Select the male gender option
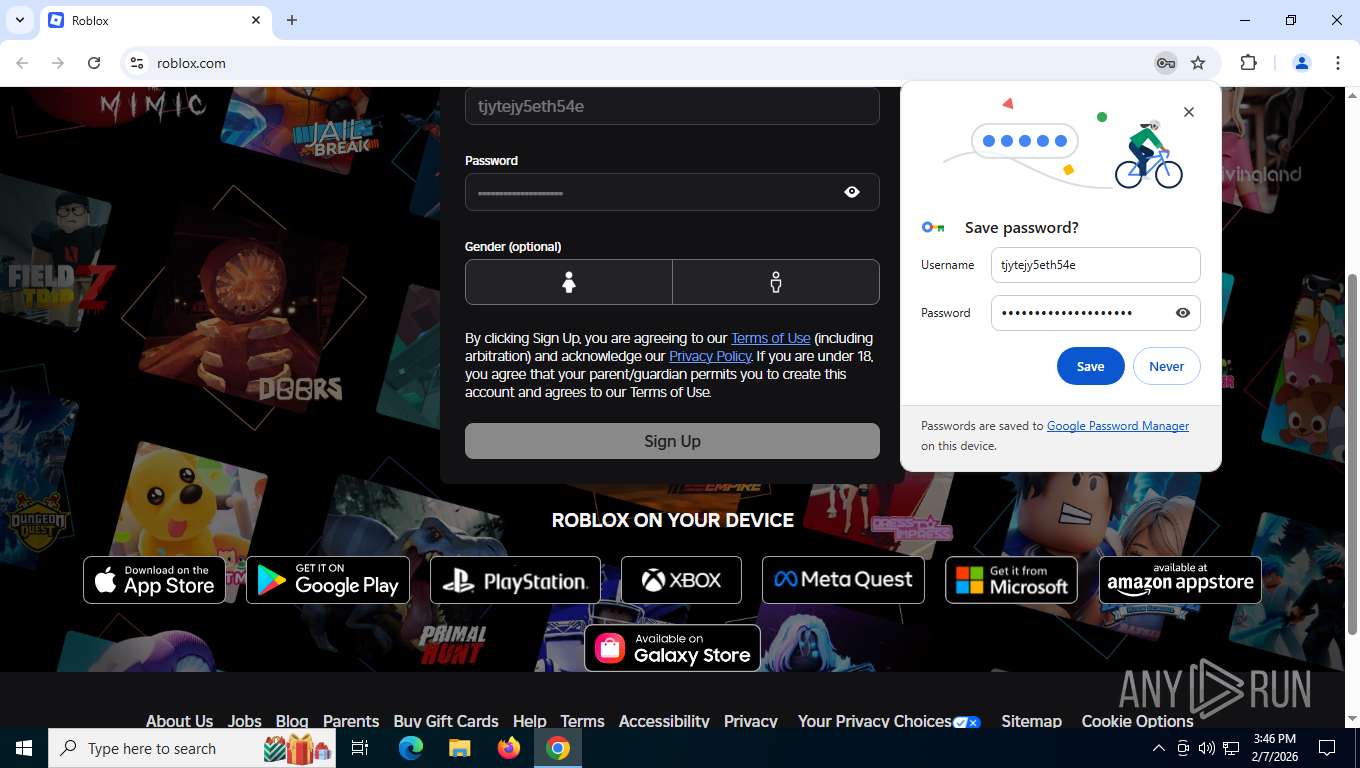The image size is (1360, 768). (x=776, y=282)
